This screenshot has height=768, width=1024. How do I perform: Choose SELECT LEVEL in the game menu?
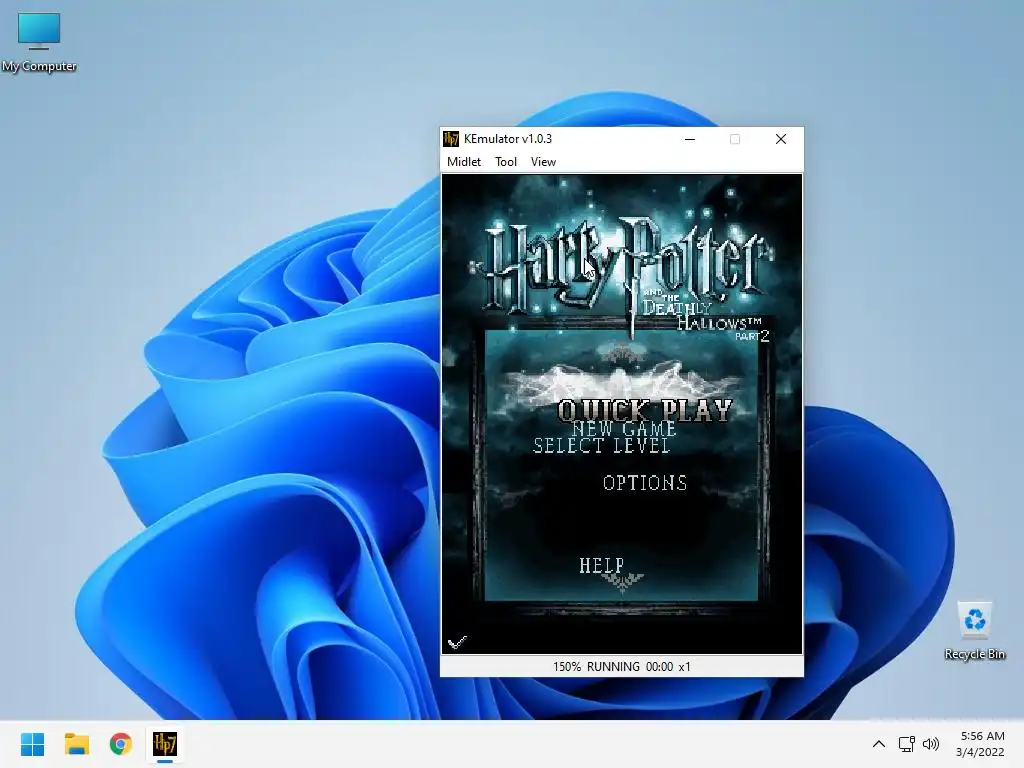tap(601, 446)
